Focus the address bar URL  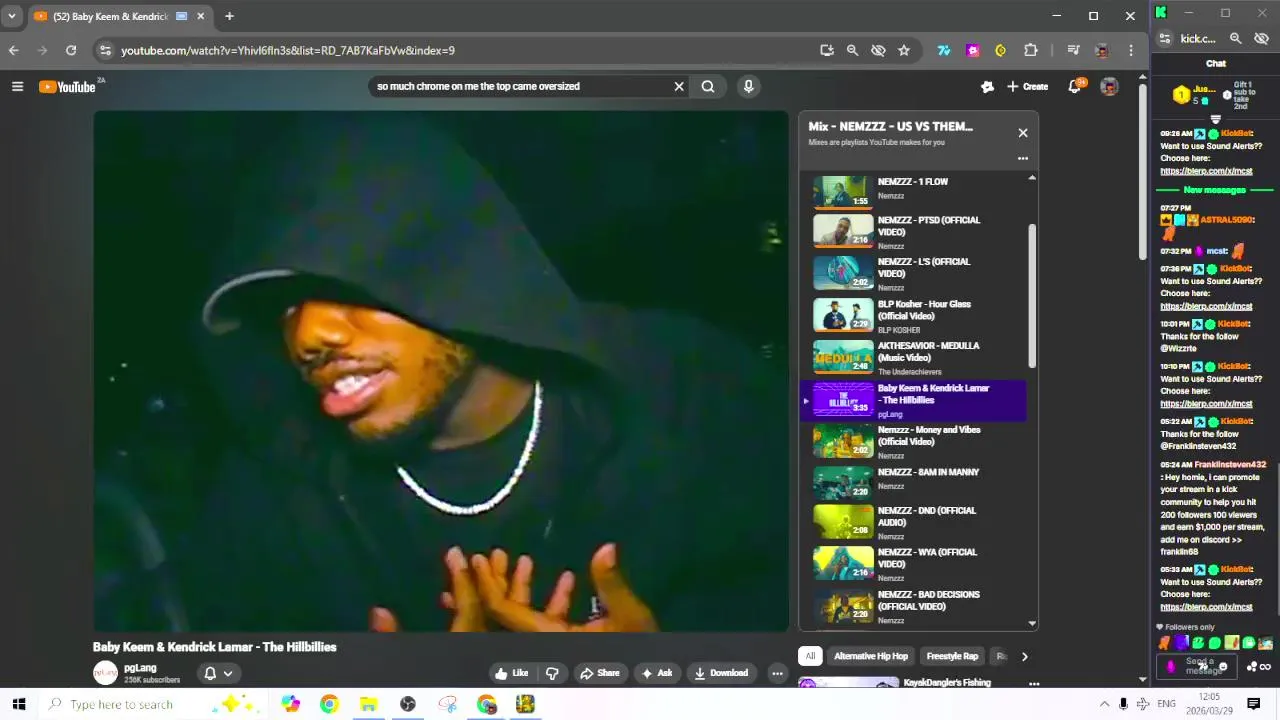288,50
